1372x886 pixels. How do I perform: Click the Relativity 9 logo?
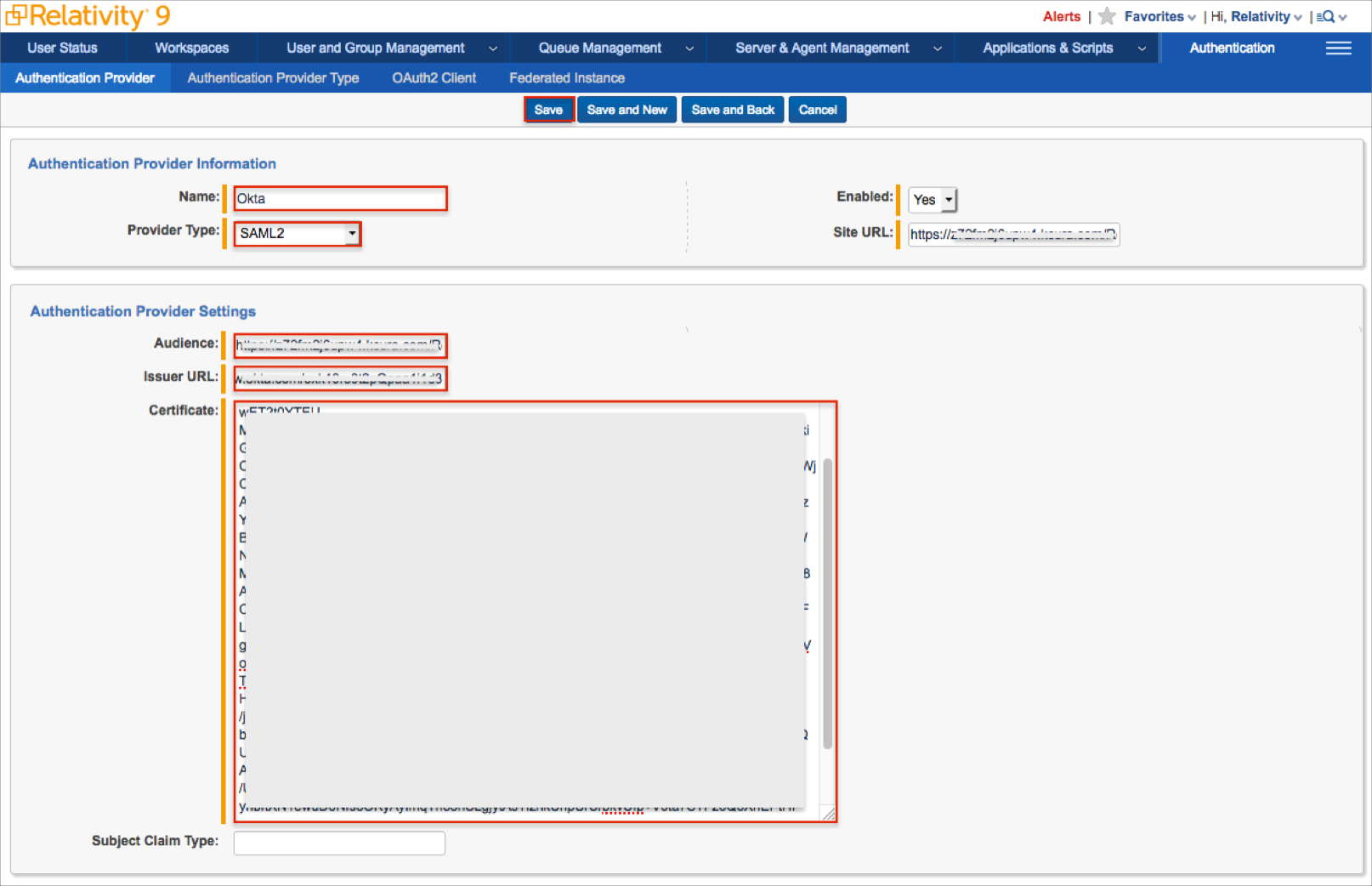pyautogui.click(x=88, y=16)
